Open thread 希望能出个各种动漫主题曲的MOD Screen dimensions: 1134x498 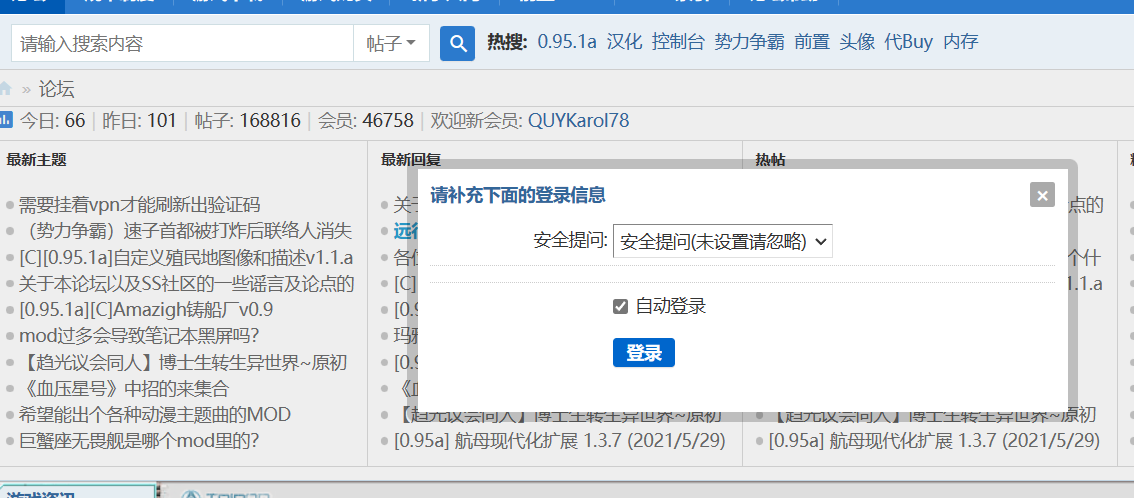[x=155, y=415]
